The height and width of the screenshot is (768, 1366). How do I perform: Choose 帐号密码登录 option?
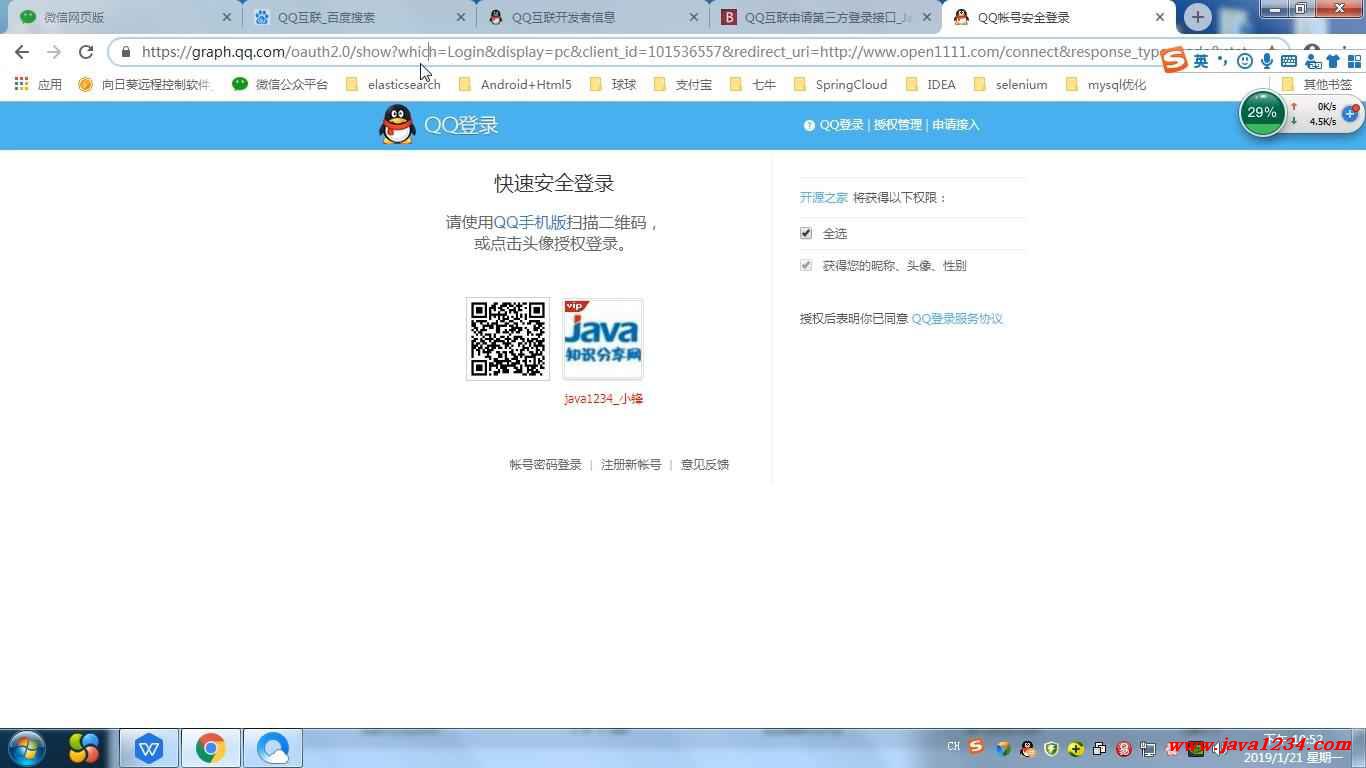545,465
